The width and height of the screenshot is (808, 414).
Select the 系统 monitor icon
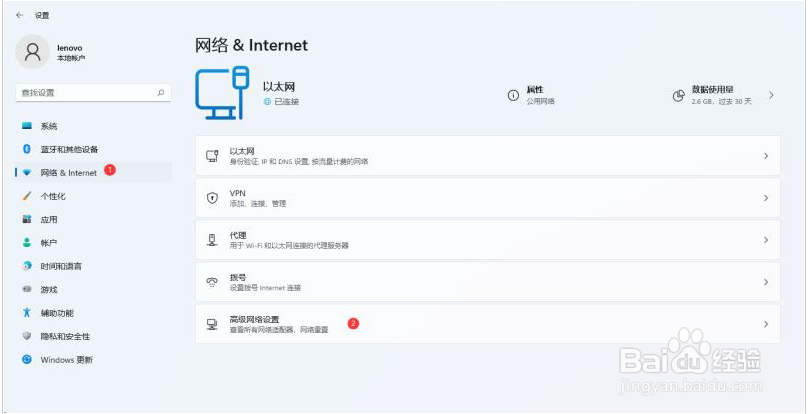pos(27,126)
